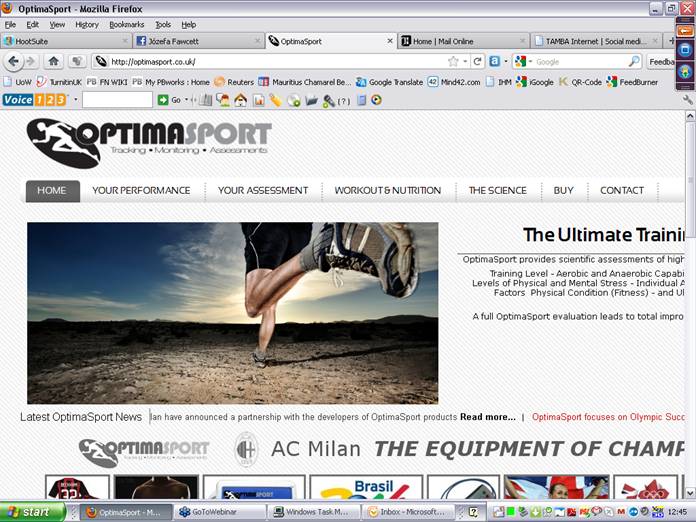Image resolution: width=696 pixels, height=522 pixels.
Task: Close the OptimaSport tab
Action: click(390, 41)
